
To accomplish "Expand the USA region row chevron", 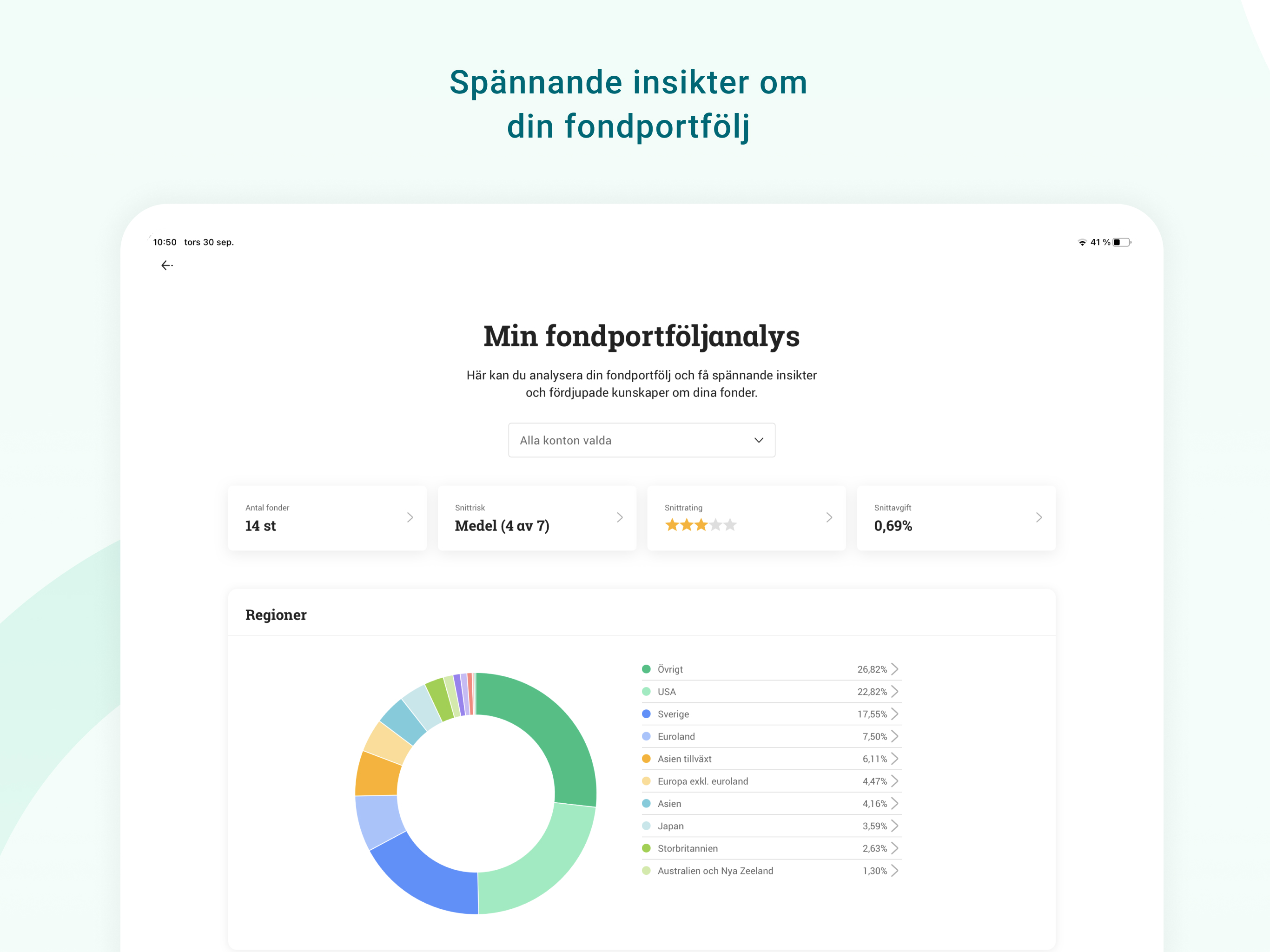I will coord(894,691).
